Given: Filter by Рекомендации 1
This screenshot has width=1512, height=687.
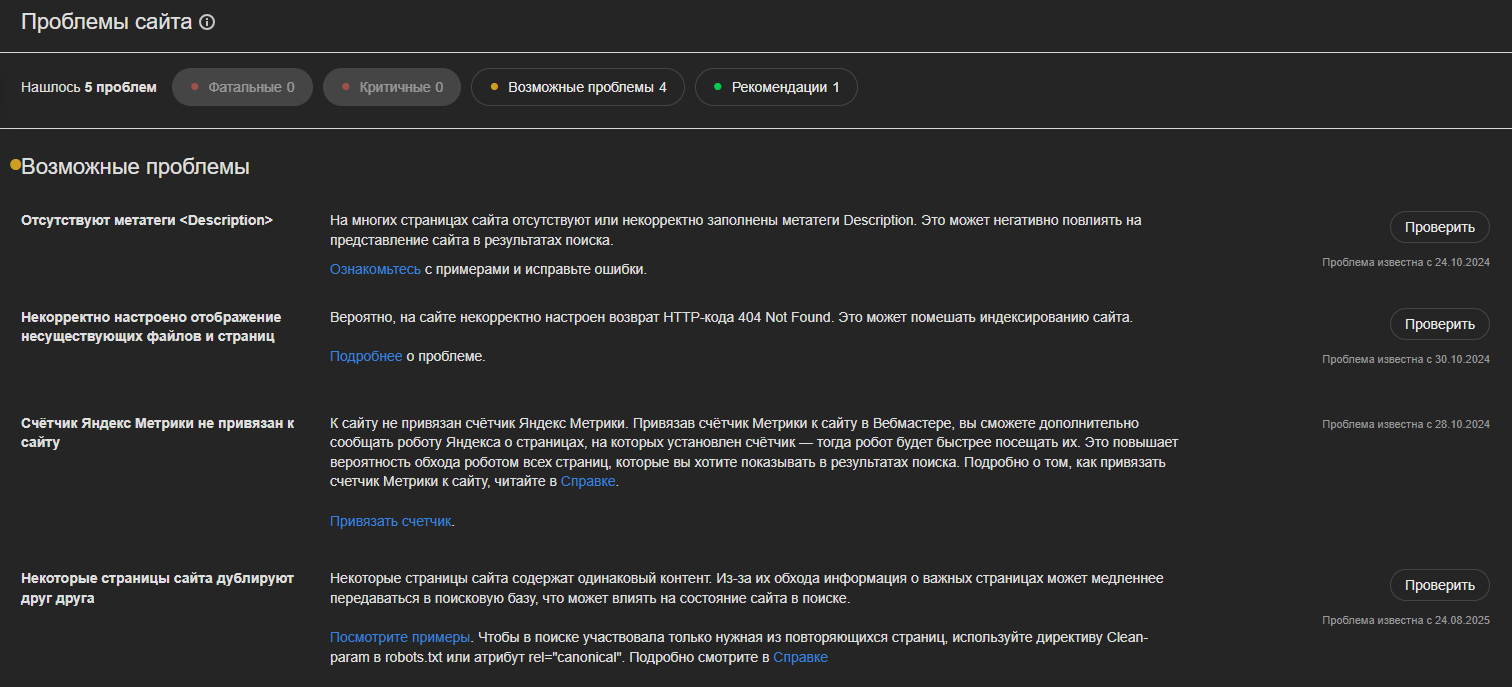Looking at the screenshot, I should point(775,87).
